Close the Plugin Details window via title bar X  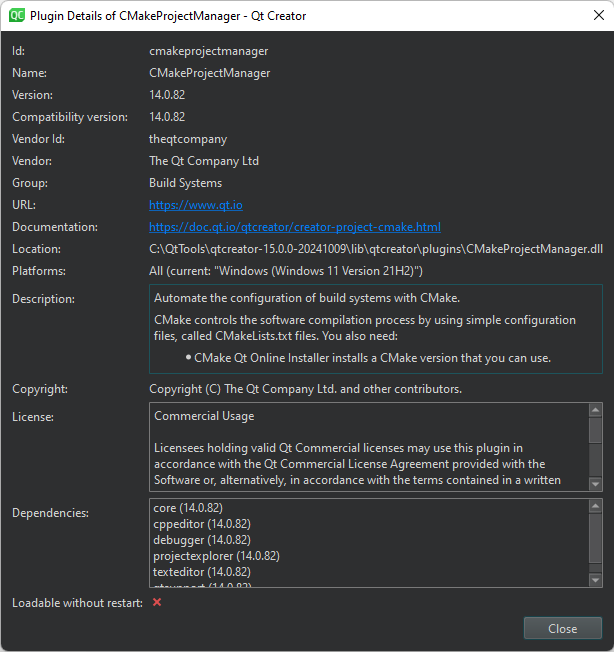point(591,16)
